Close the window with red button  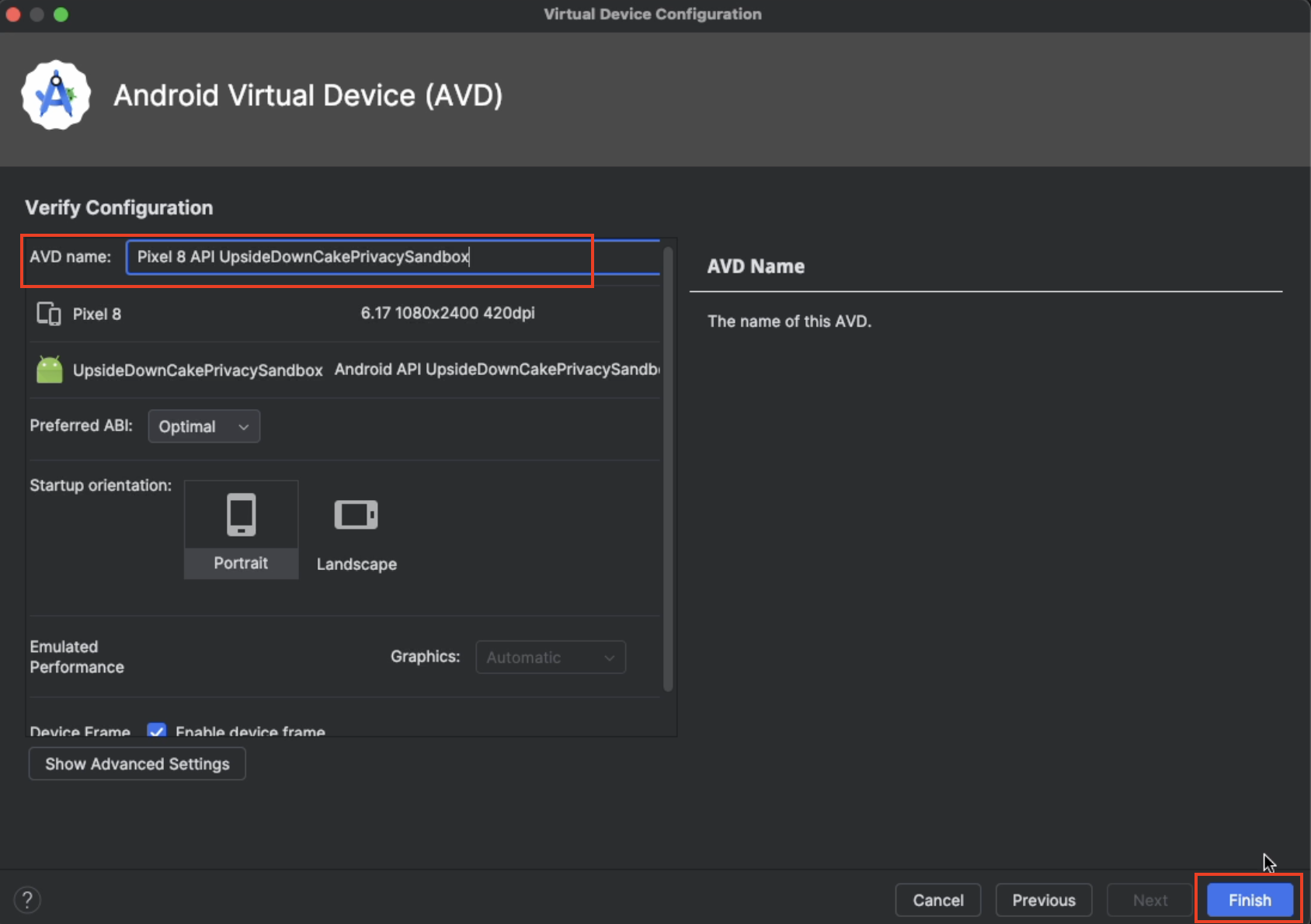point(13,15)
